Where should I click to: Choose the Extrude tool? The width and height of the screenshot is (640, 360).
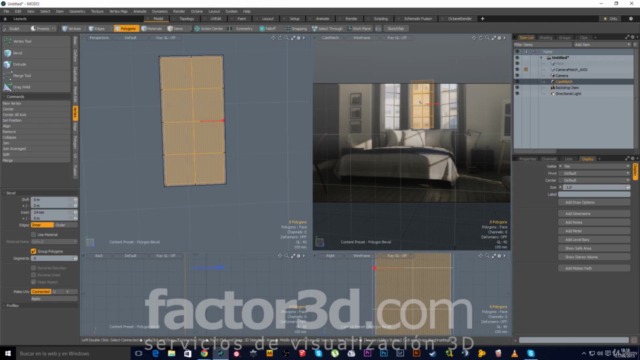[36, 64]
